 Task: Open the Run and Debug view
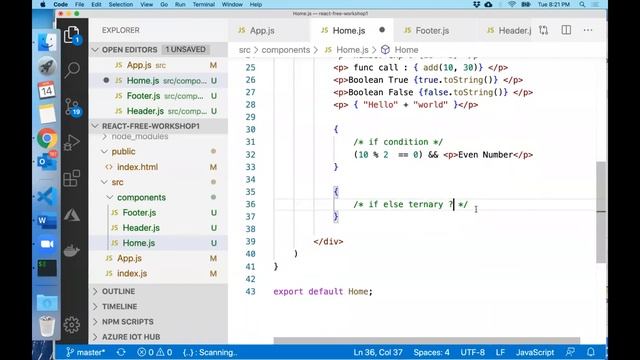72,142
